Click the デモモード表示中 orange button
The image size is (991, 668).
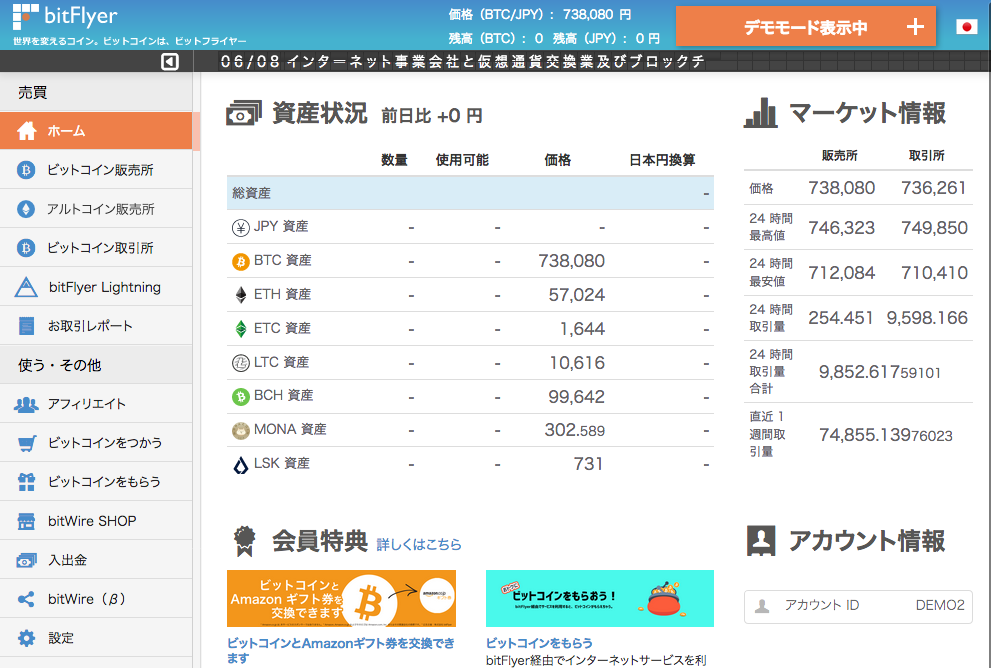point(806,27)
